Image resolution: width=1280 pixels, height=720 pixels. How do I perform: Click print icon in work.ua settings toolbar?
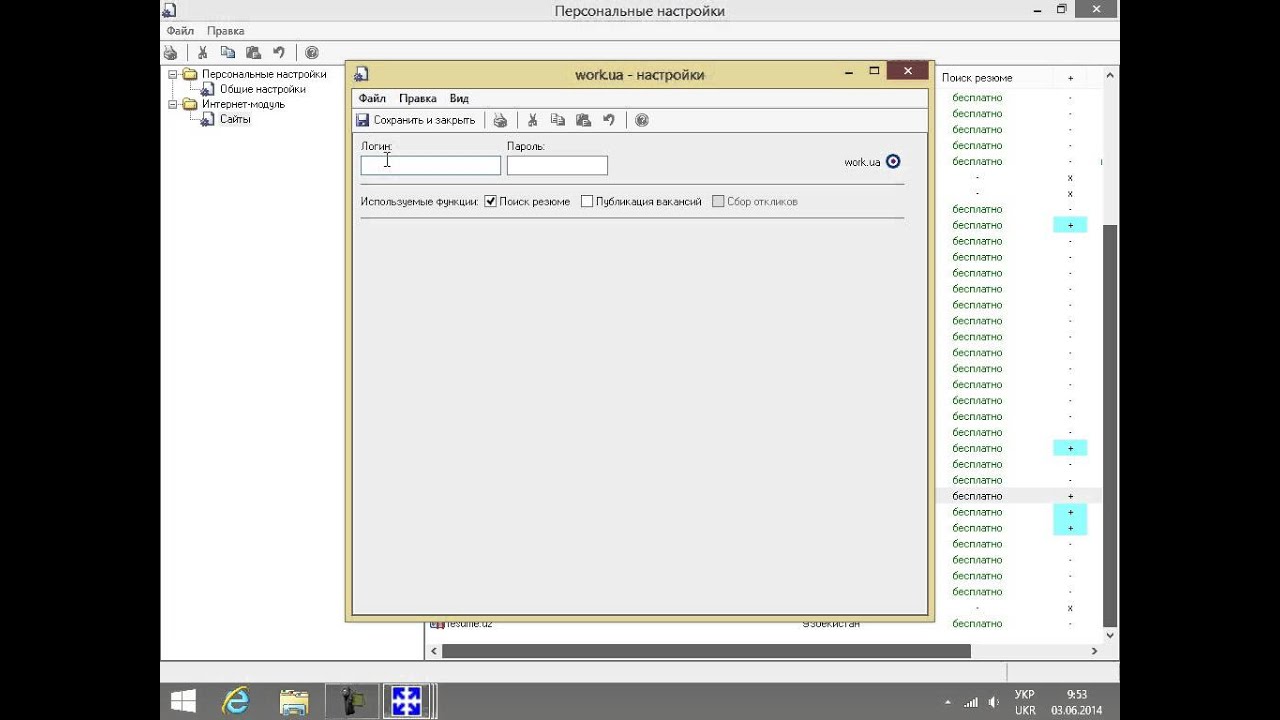click(x=500, y=120)
